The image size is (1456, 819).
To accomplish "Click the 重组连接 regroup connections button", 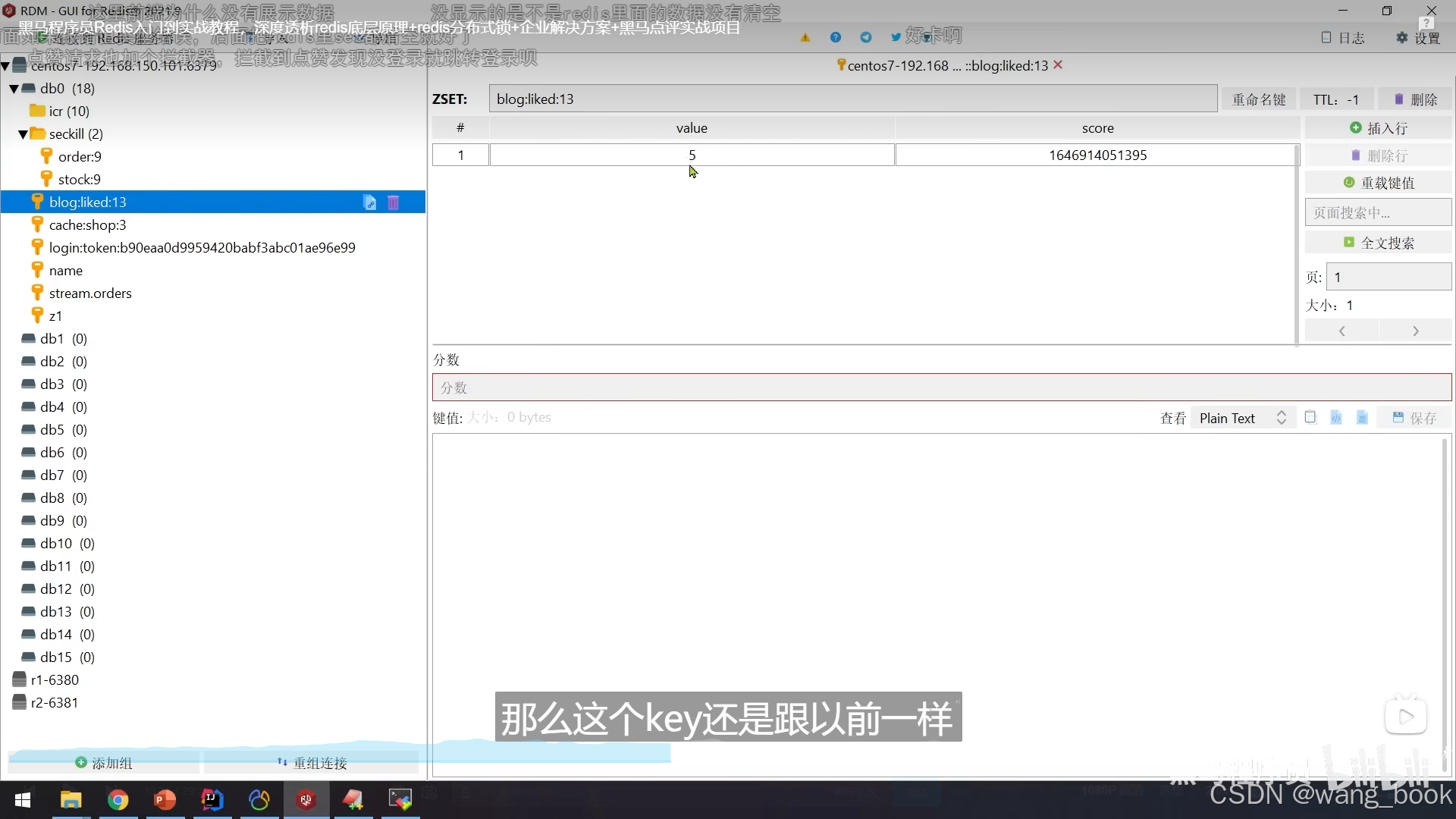I will click(x=312, y=763).
